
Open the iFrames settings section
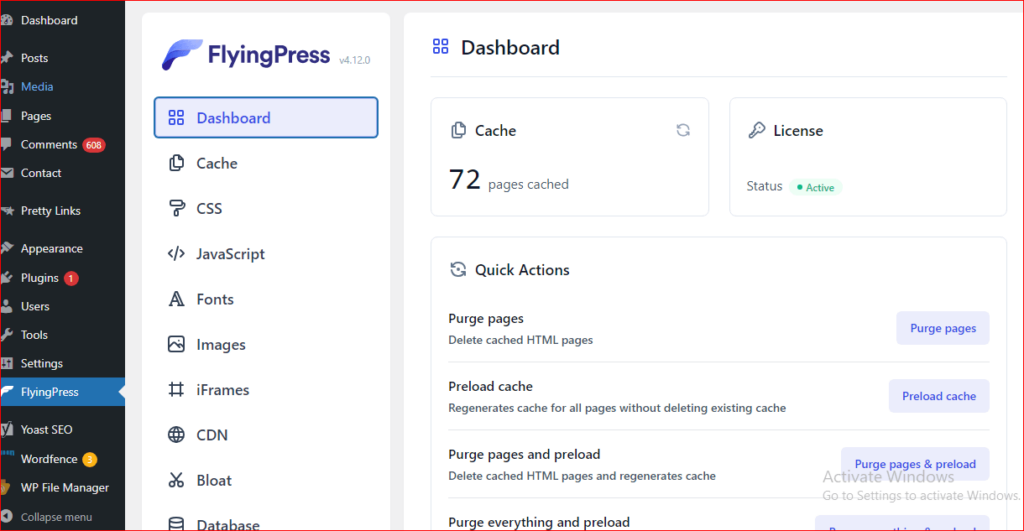[266, 389]
